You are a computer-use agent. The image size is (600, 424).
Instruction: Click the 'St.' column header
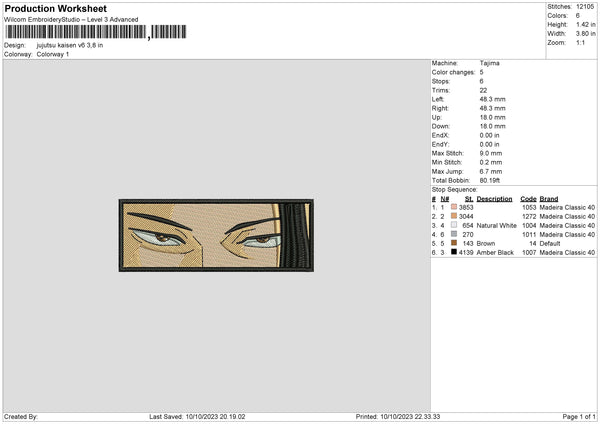pyautogui.click(x=469, y=199)
